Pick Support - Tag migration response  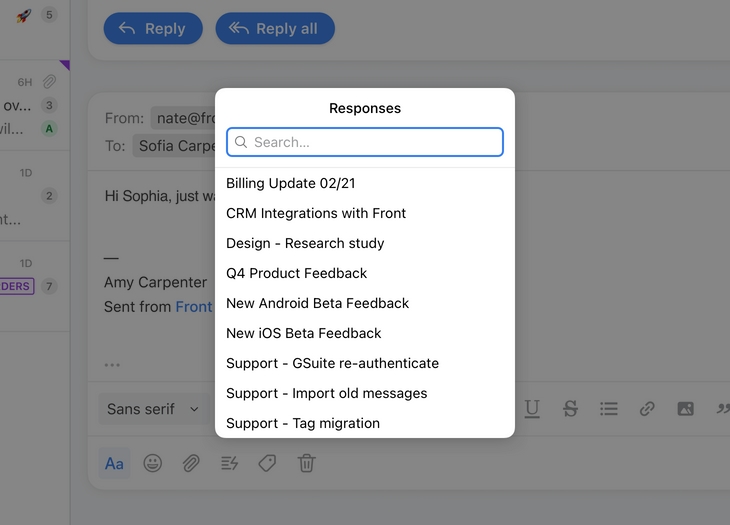click(x=303, y=423)
